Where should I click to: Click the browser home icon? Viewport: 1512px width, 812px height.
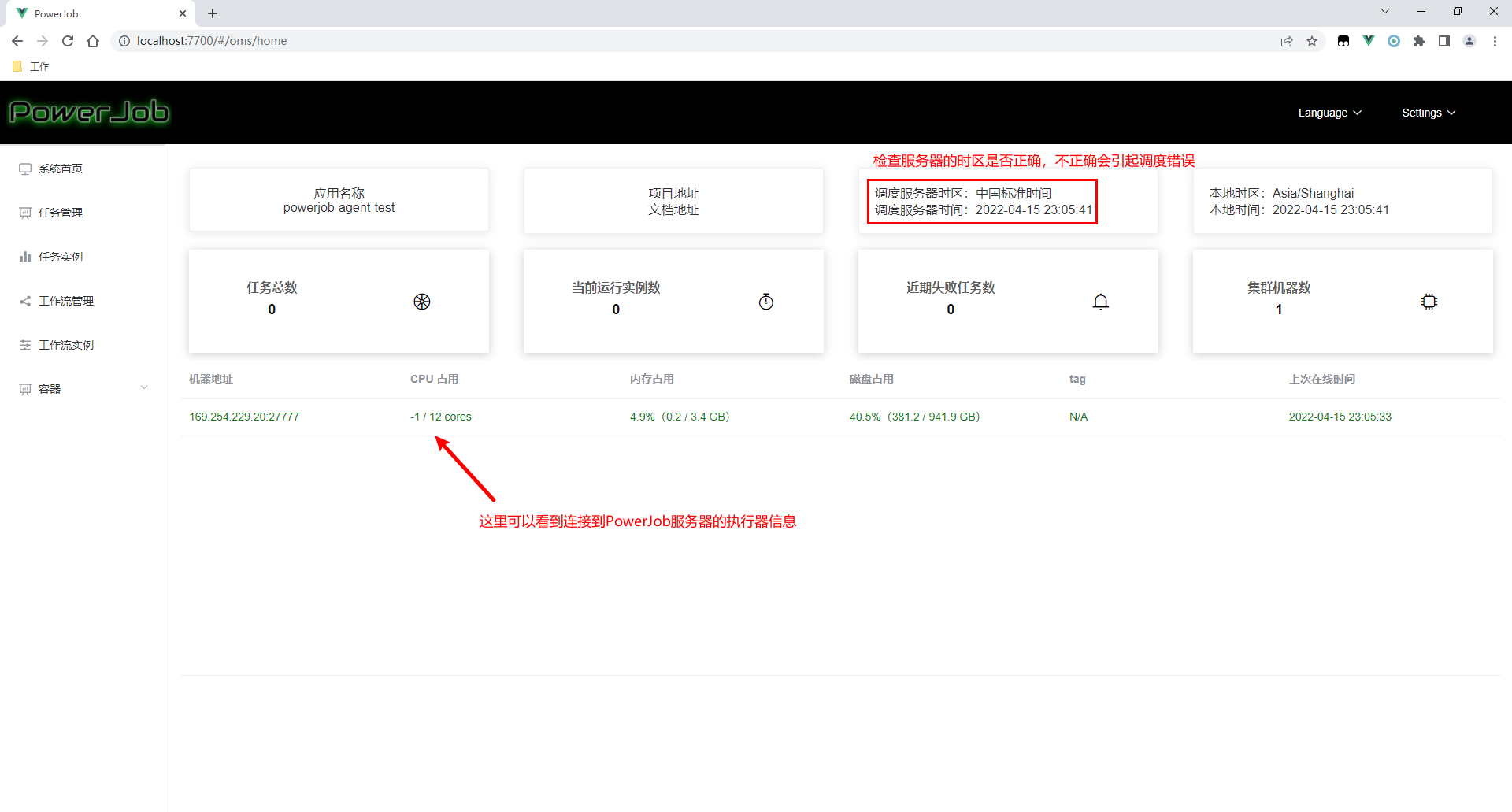pos(93,41)
